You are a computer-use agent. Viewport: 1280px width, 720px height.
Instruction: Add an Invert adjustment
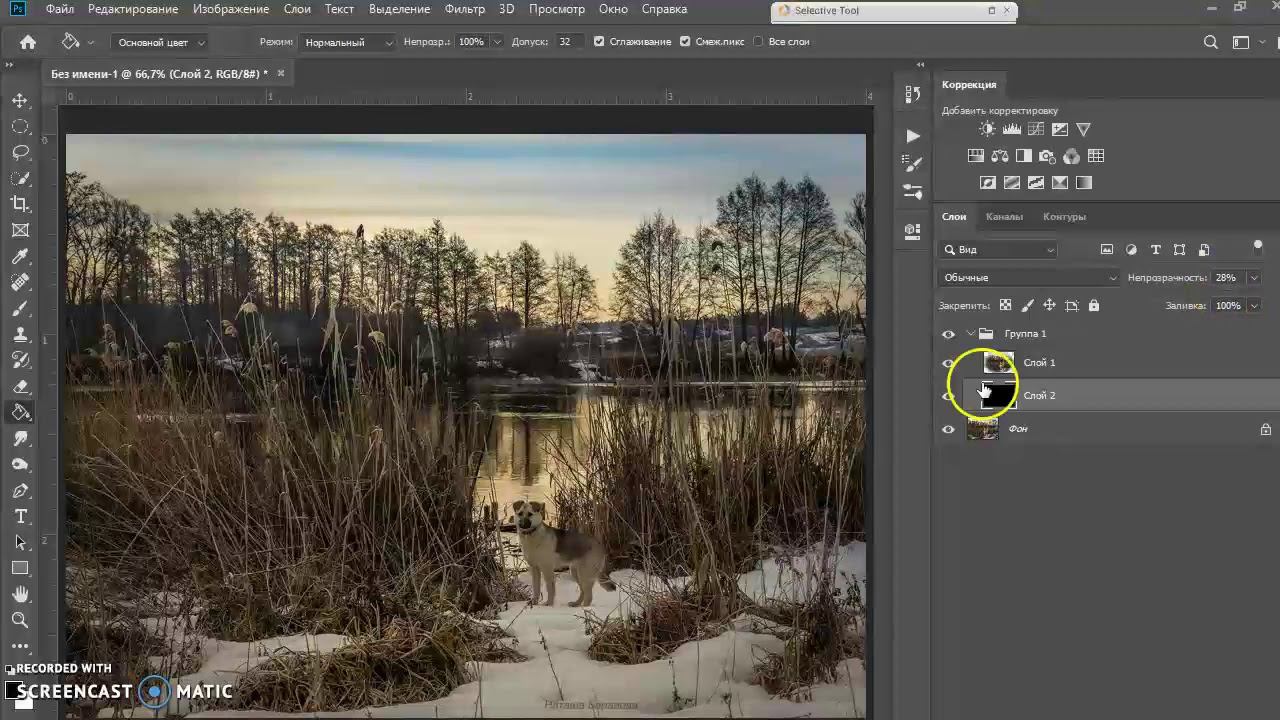click(x=988, y=183)
